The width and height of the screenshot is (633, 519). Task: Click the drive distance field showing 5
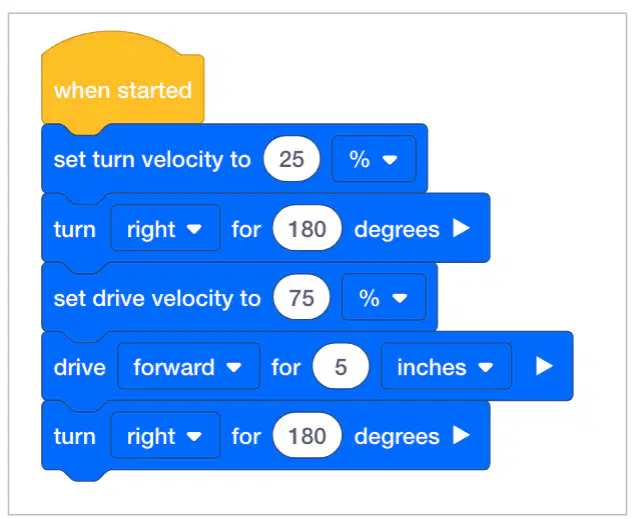[341, 366]
